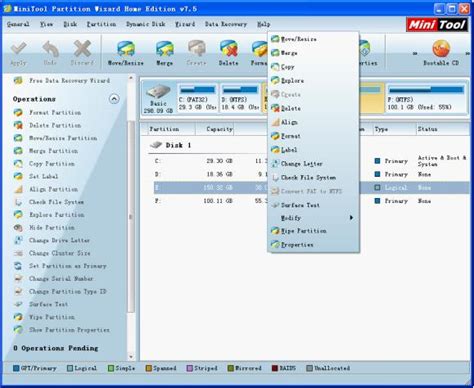This screenshot has width=474, height=388.
Task: Open the View menu
Action: [x=46, y=24]
